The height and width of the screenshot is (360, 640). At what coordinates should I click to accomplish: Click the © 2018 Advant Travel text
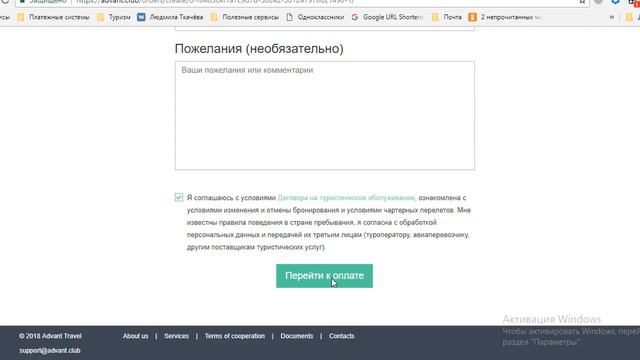[x=50, y=336]
